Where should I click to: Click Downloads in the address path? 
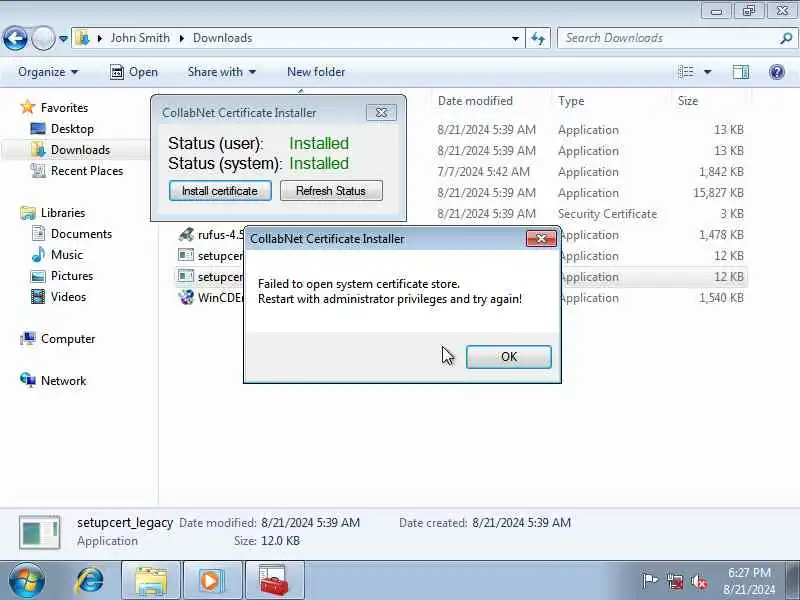pos(222,38)
